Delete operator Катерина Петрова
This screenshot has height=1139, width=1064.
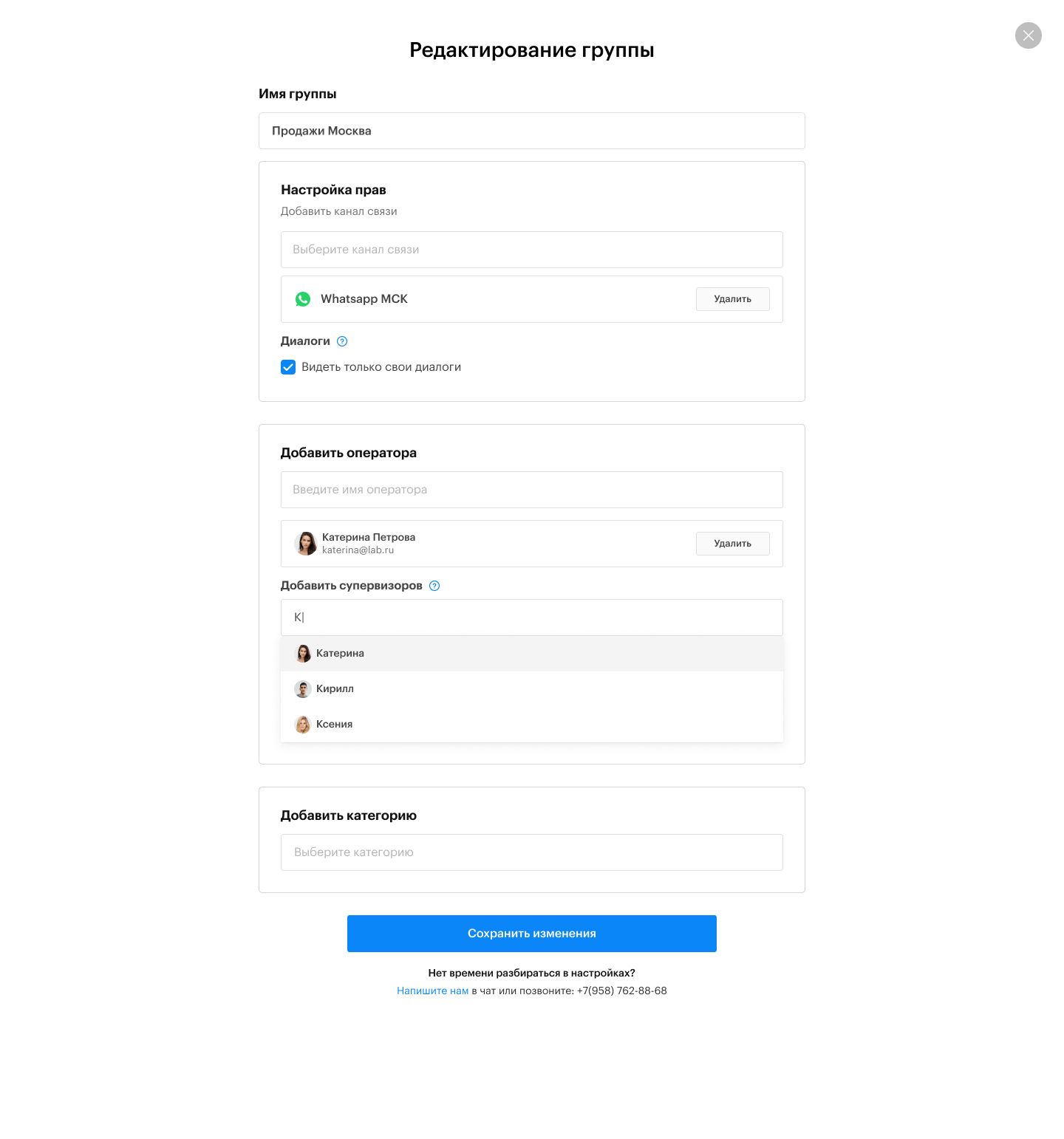click(x=732, y=544)
